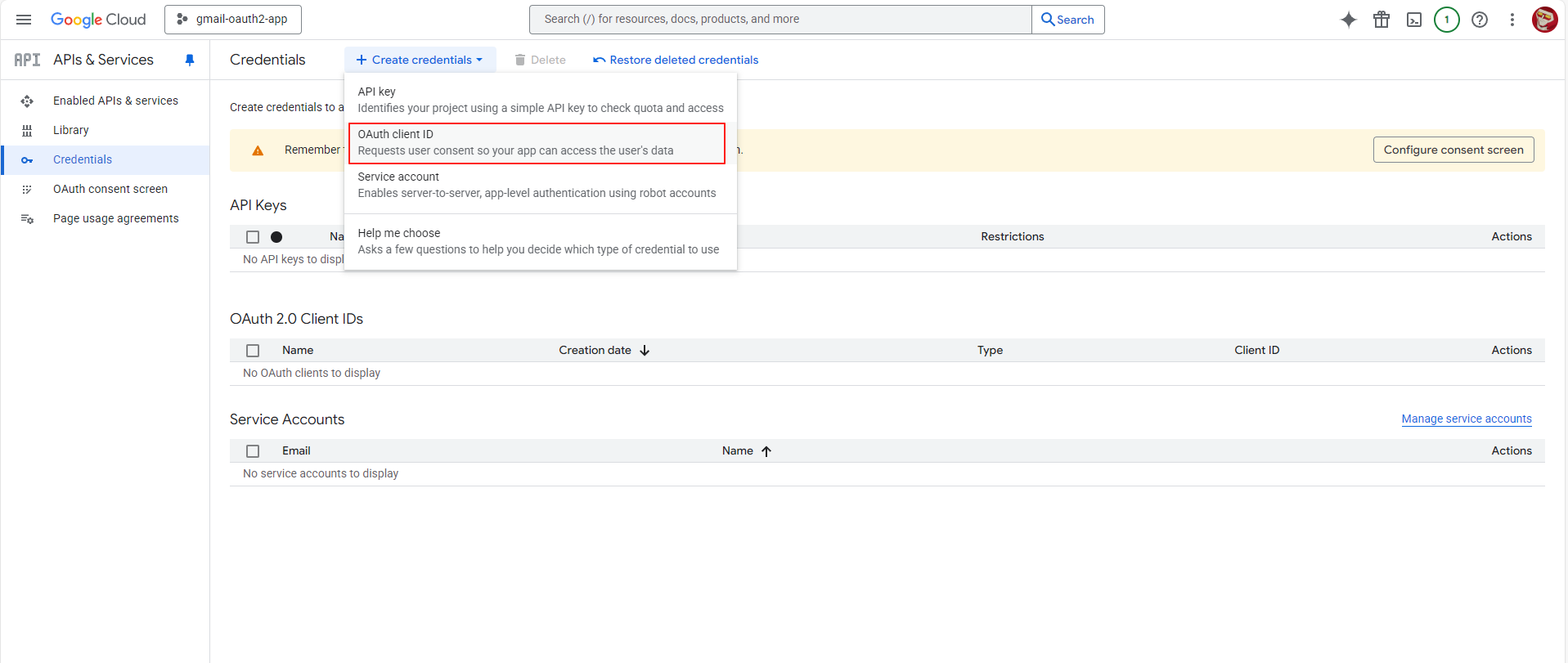
Task: Click the Type column header
Action: click(990, 350)
